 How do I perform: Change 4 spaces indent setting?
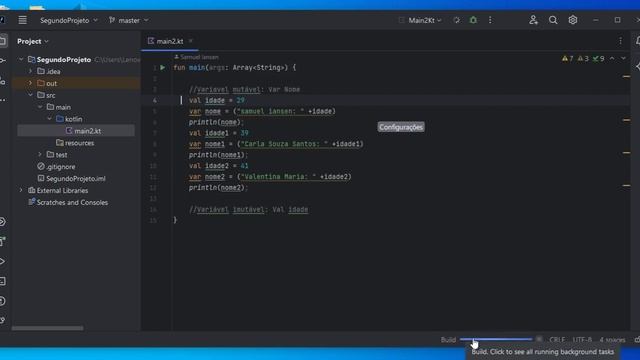tap(612, 340)
